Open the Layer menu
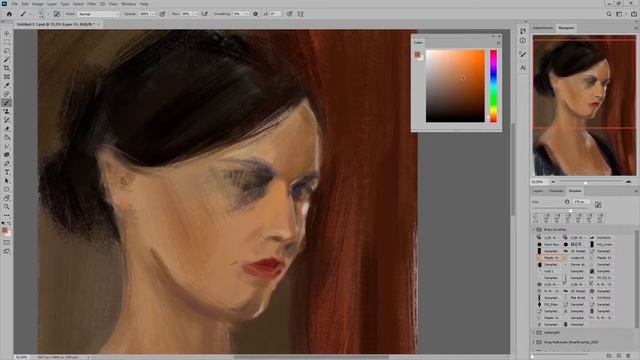 tap(52, 4)
